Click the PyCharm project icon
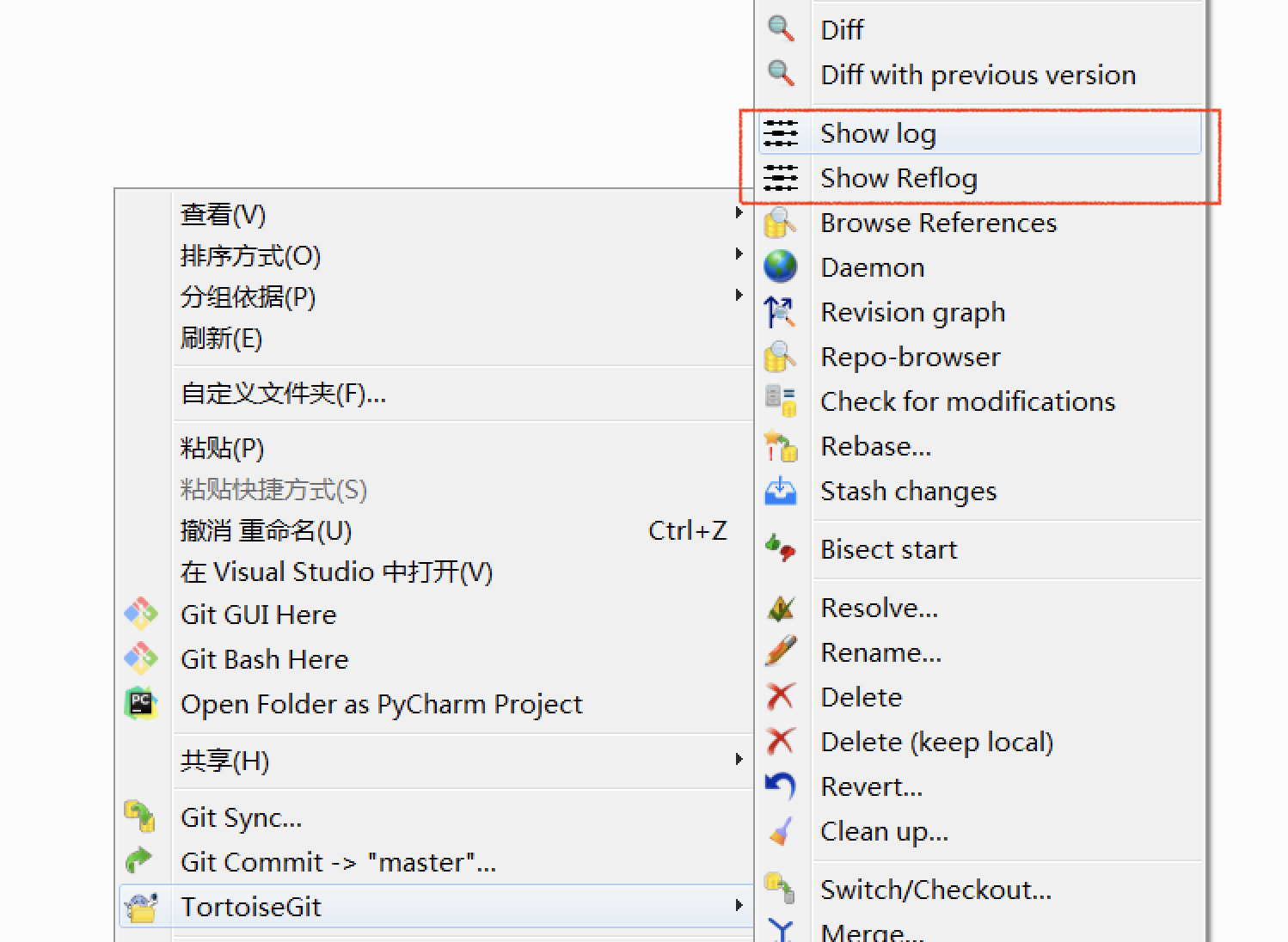The image size is (1288, 942). (x=141, y=704)
